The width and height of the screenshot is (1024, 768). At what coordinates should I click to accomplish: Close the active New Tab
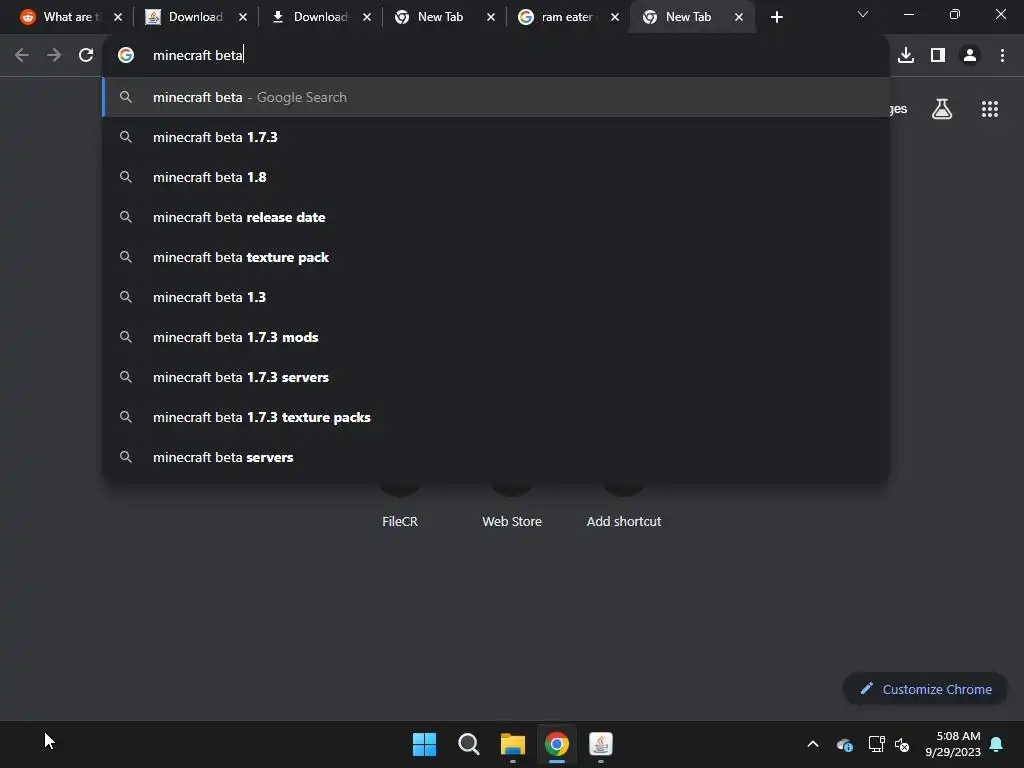coord(739,17)
